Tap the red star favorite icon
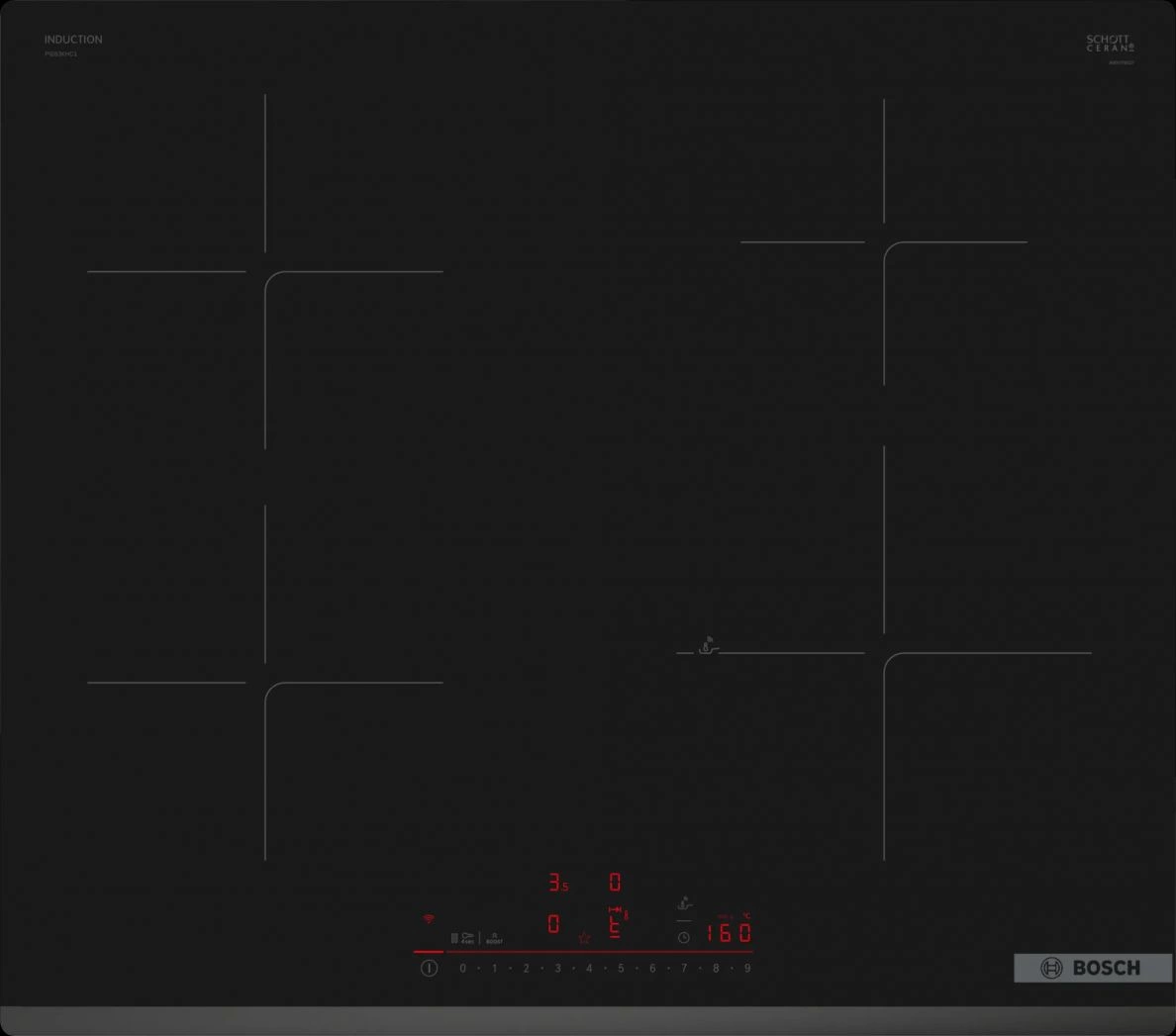Image resolution: width=1176 pixels, height=1036 pixels. pos(584,938)
